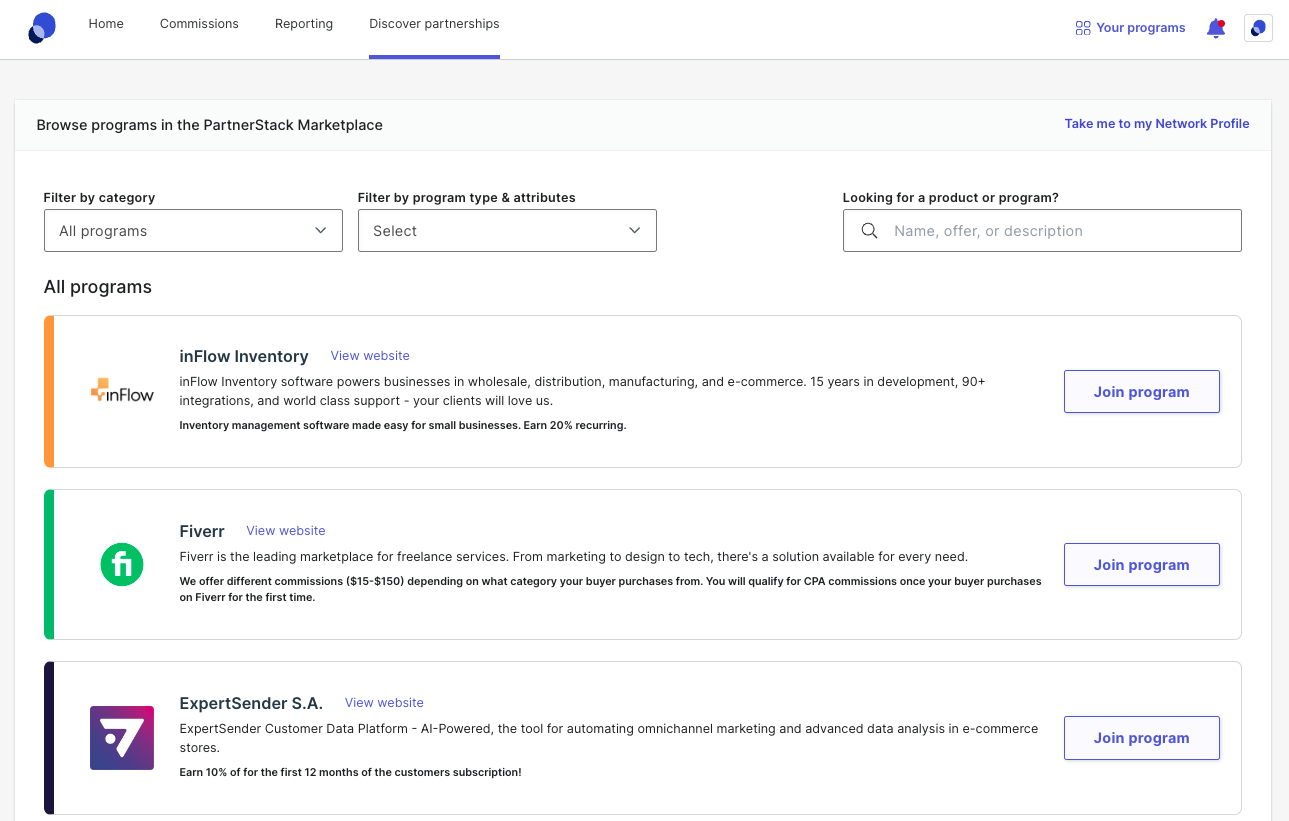Go to the Home tab

click(x=106, y=24)
